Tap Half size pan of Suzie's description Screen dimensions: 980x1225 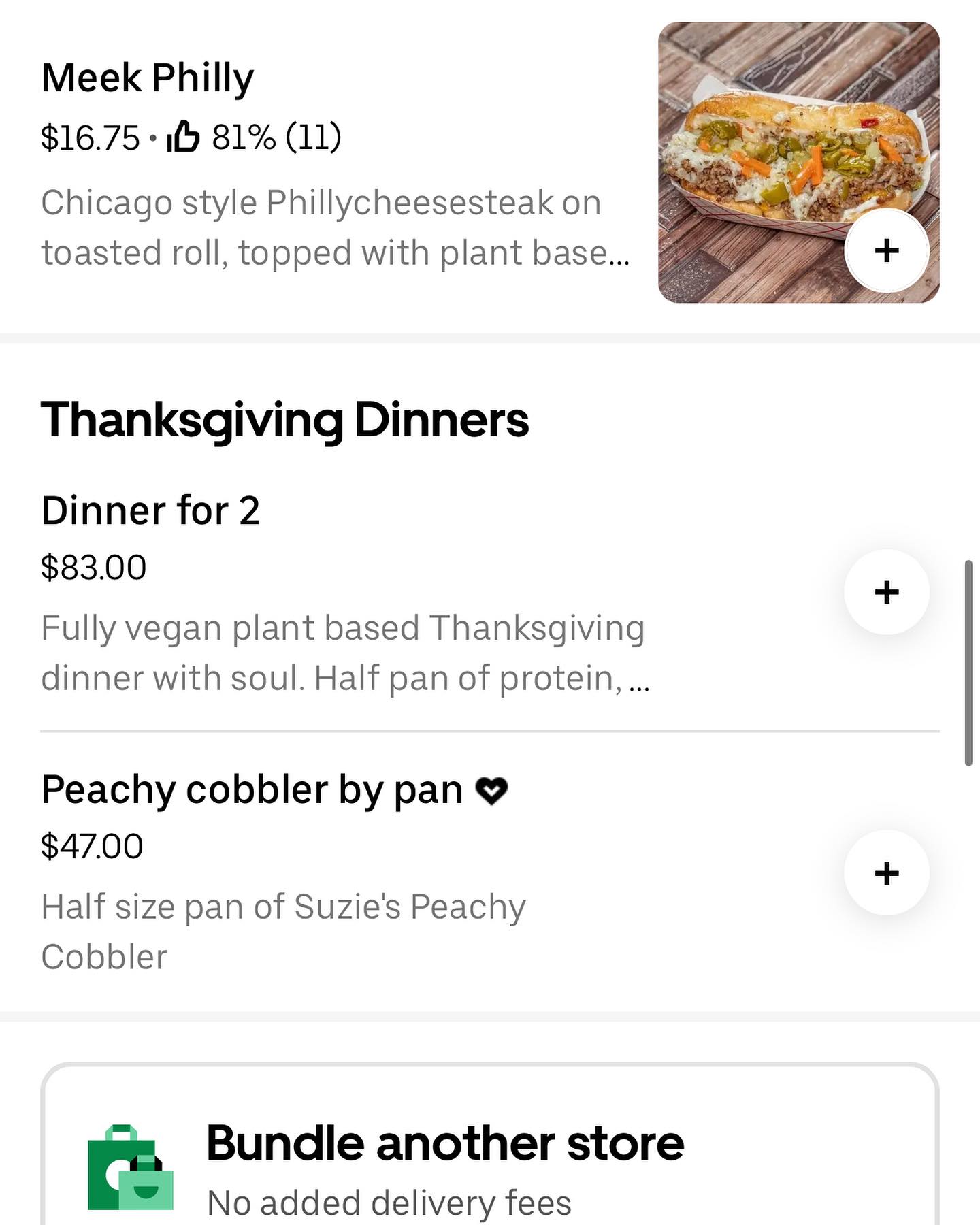click(283, 932)
